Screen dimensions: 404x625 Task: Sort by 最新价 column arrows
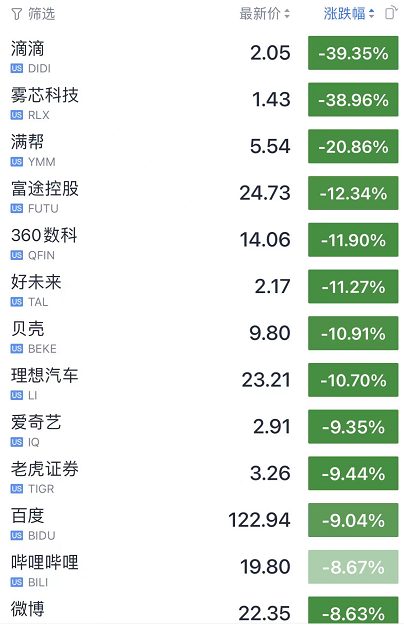click(287, 14)
